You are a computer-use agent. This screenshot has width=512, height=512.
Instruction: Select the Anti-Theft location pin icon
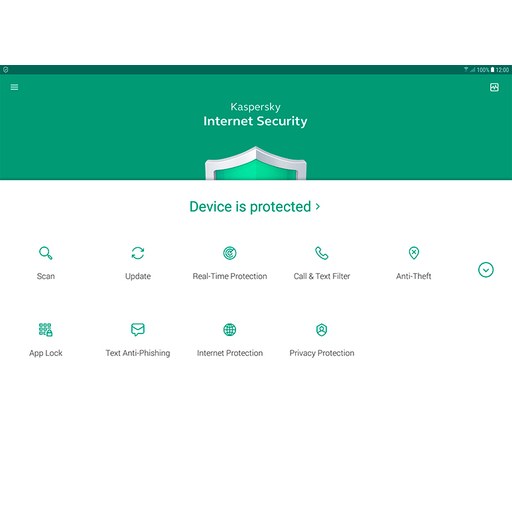click(414, 253)
